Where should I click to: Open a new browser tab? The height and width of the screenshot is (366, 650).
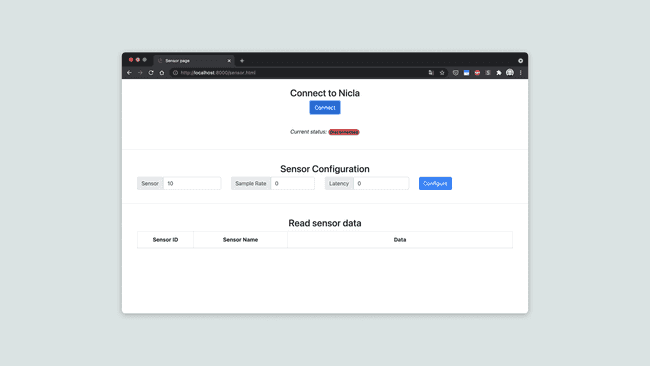[242, 61]
